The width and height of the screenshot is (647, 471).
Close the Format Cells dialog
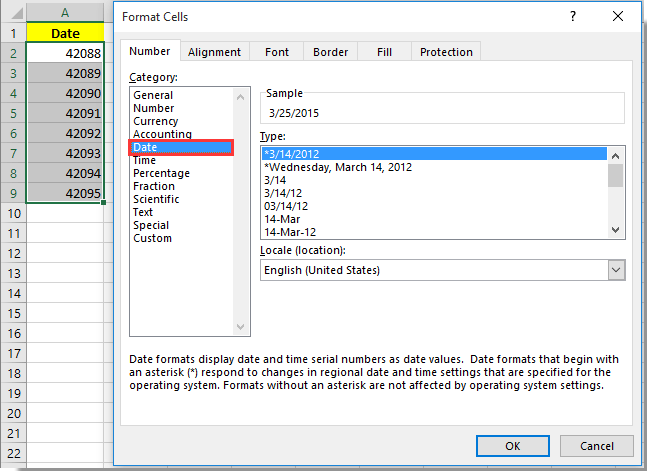coord(618,17)
